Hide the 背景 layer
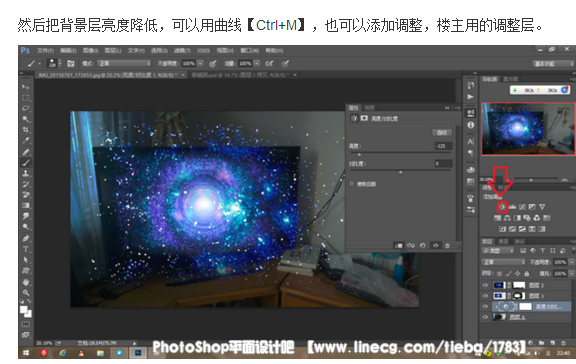The width and height of the screenshot is (576, 364). pyautogui.click(x=486, y=317)
